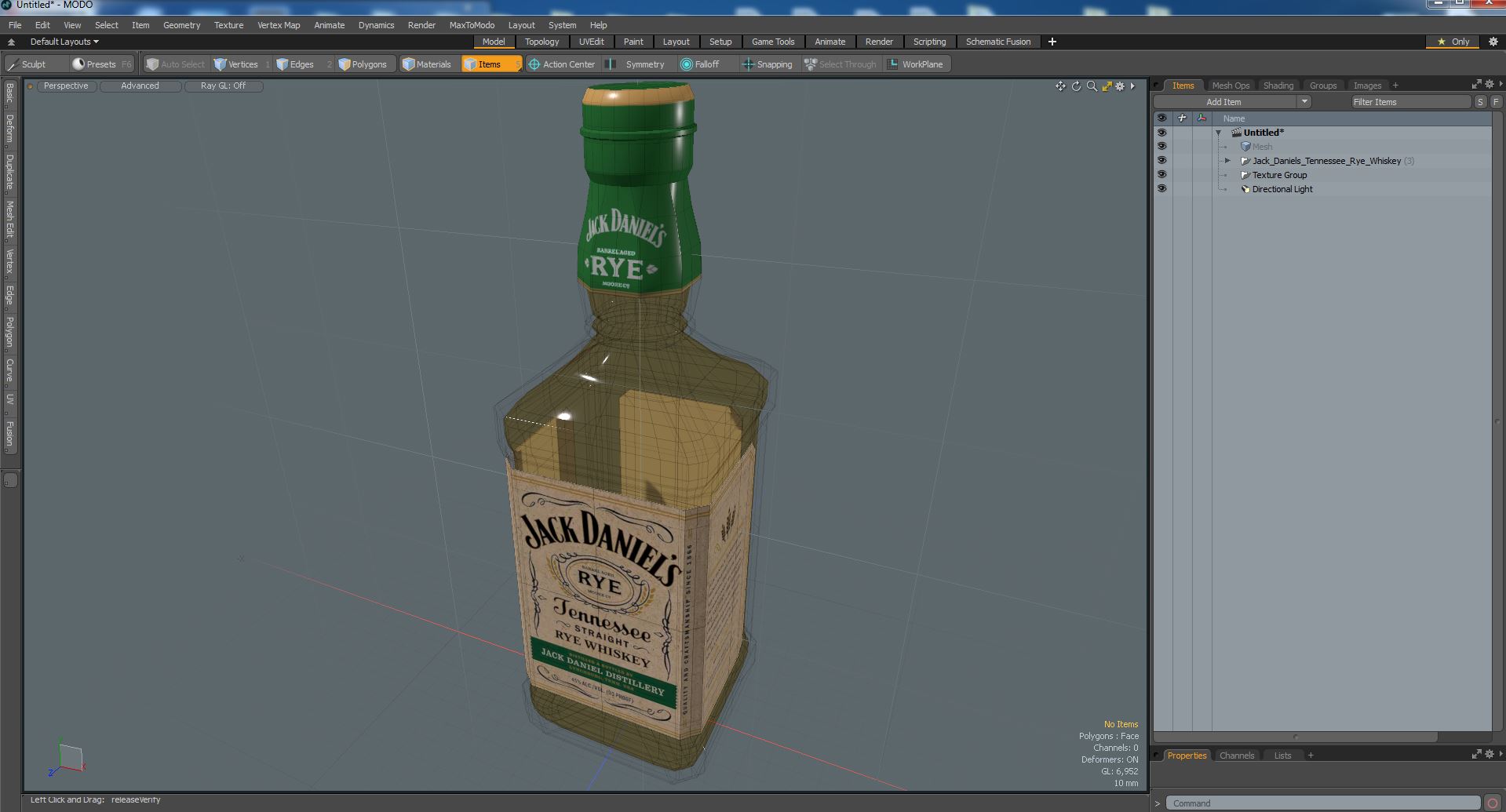
Task: Click the red record icon by Command
Action: (x=1493, y=803)
